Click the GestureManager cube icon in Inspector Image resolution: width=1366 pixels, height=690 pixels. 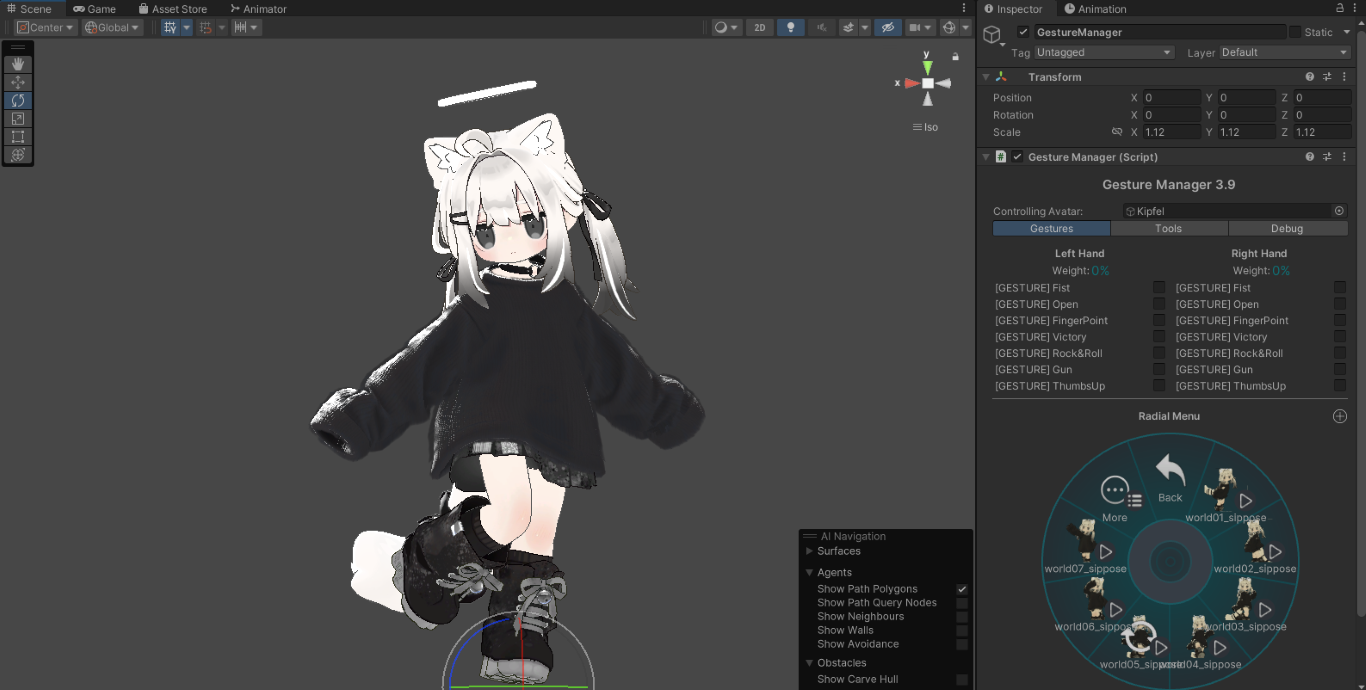(x=991, y=32)
